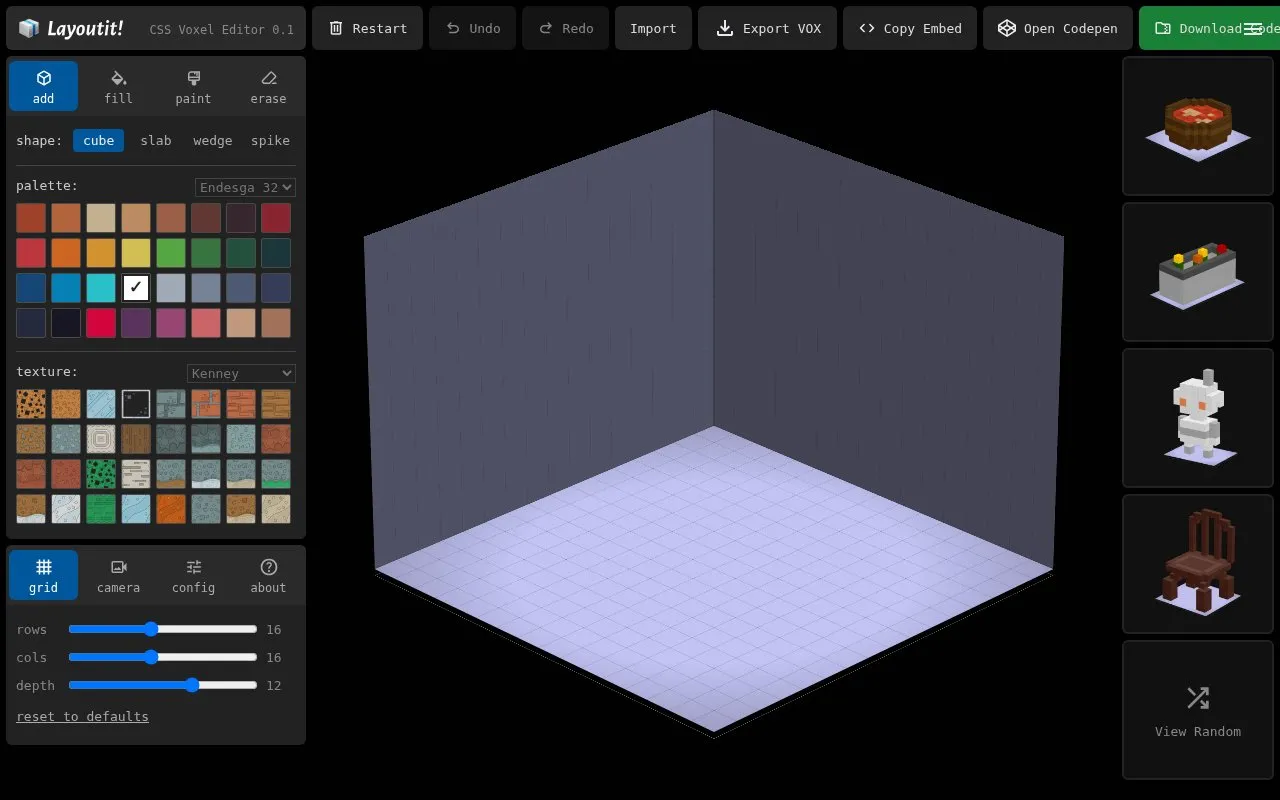
Task: Select the paint roller tool
Action: 193,86
